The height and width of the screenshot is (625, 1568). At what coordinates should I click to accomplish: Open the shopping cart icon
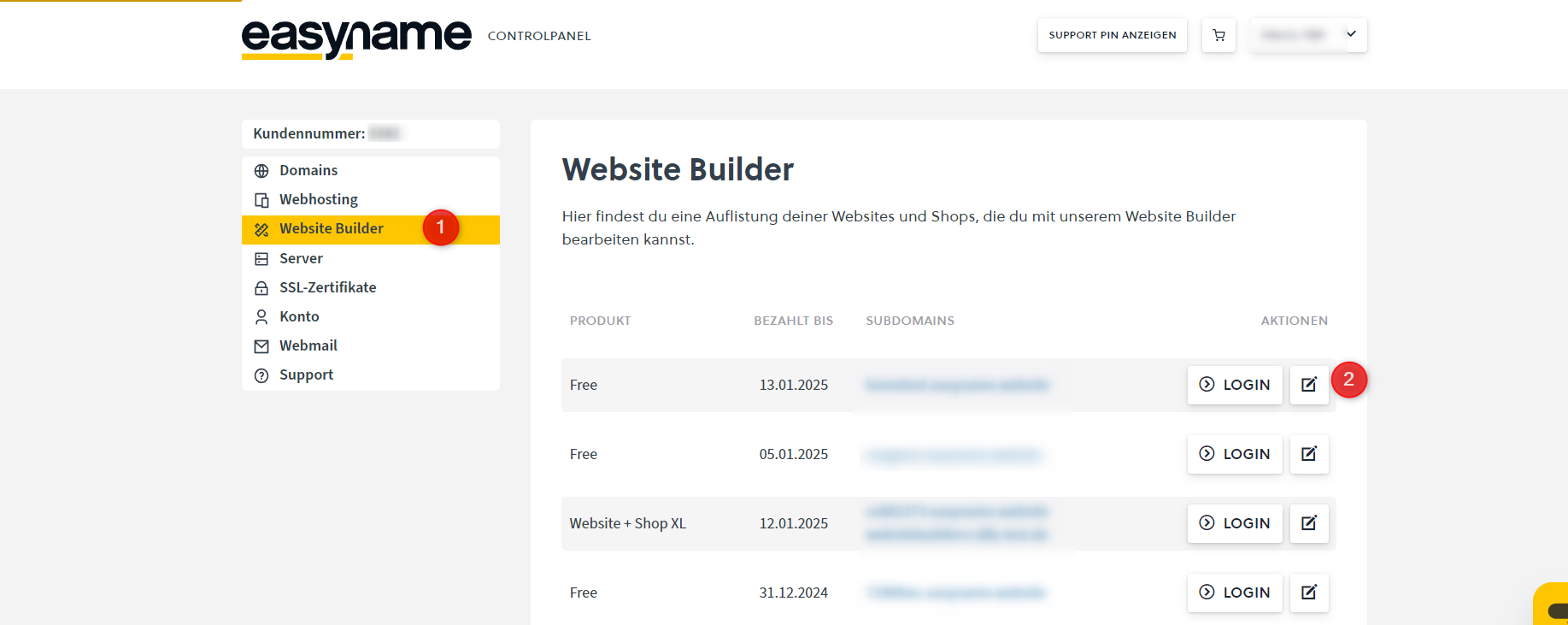[1219, 35]
